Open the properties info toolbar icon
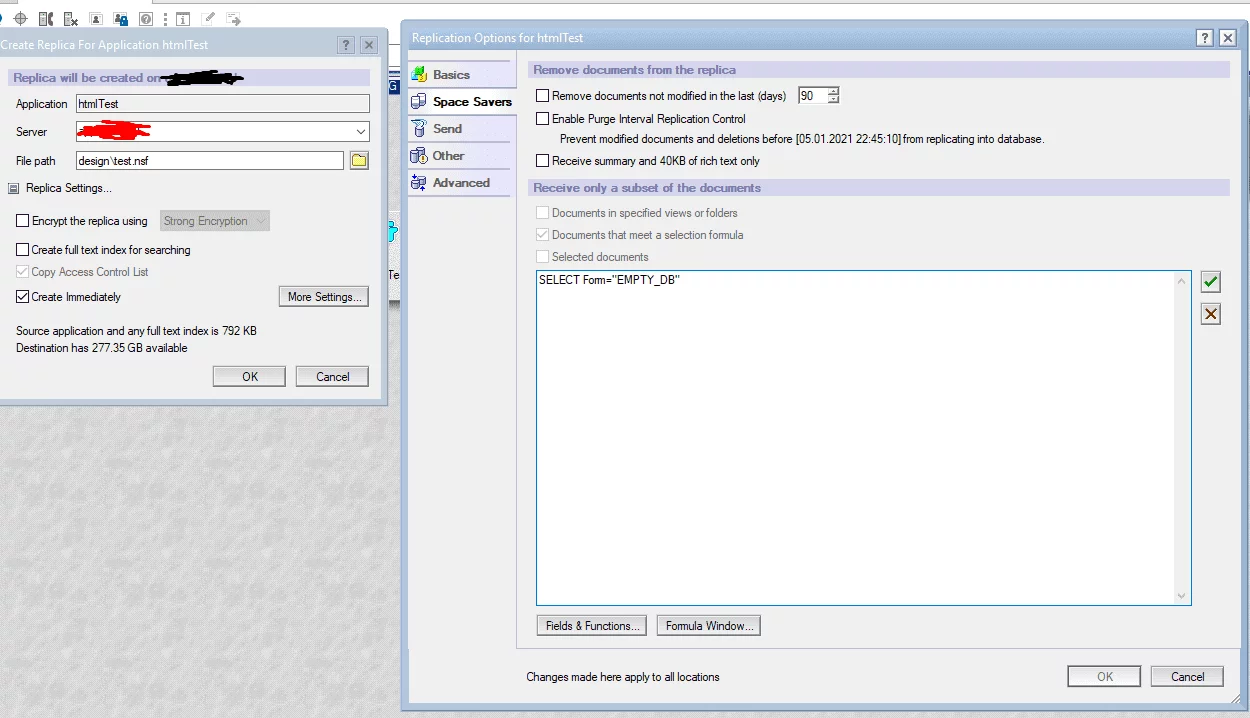This screenshot has height=718, width=1250. pos(183,18)
